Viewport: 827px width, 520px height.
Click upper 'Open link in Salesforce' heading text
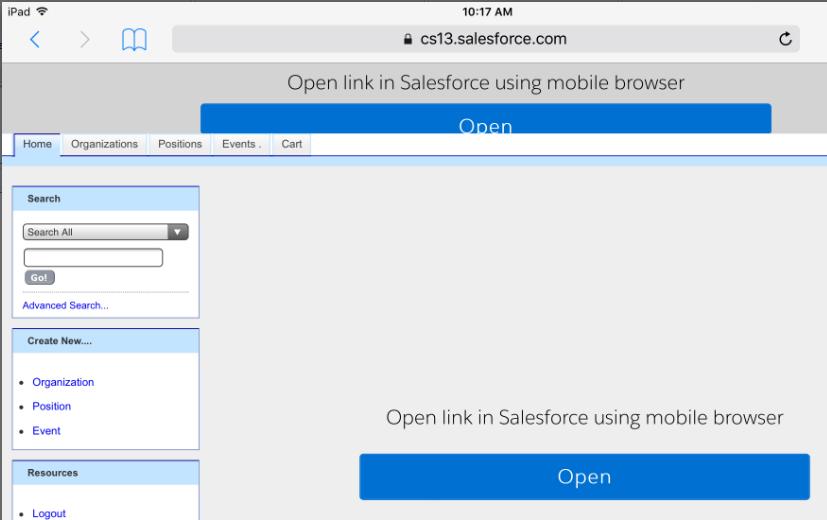pyautogui.click(x=486, y=83)
